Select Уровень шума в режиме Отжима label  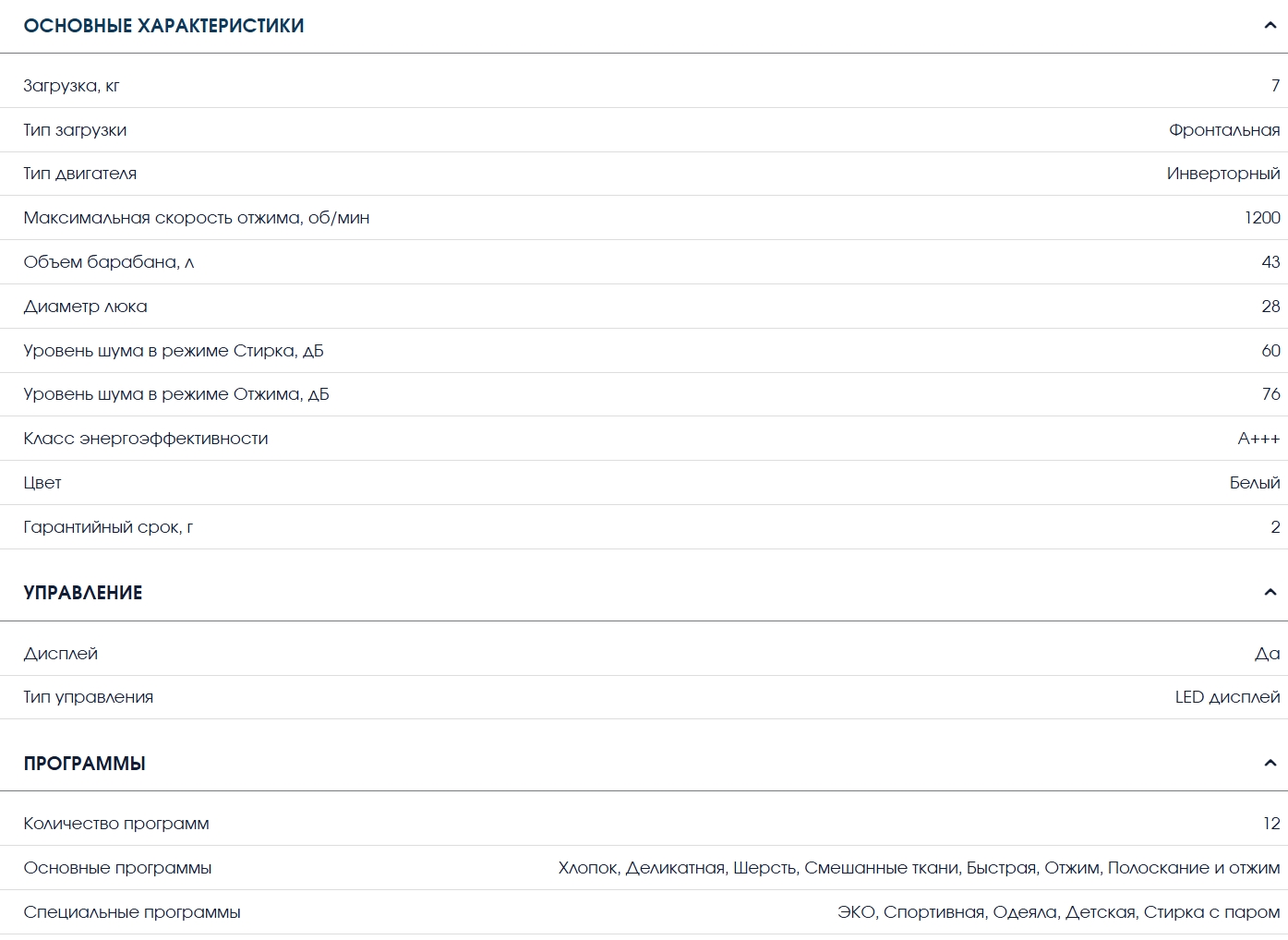175,394
